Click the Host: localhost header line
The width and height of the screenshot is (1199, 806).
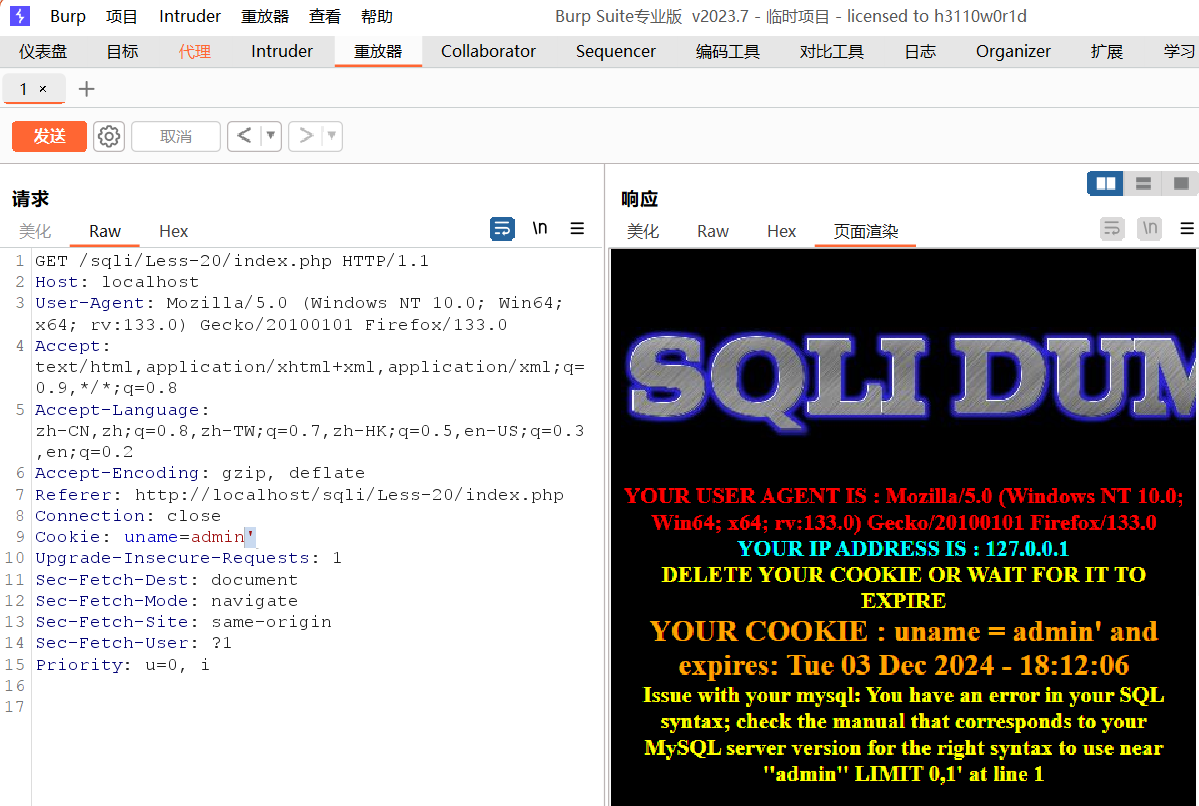click(117, 282)
